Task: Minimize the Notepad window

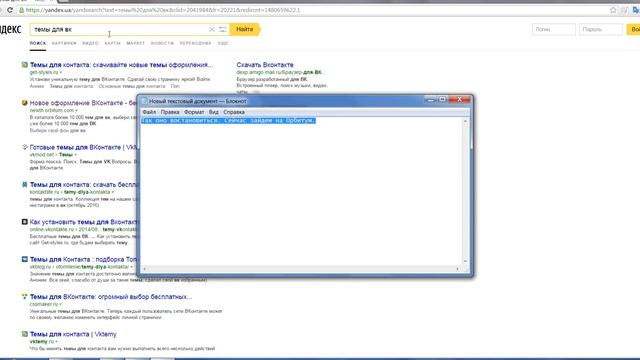Action: pyautogui.click(x=430, y=100)
